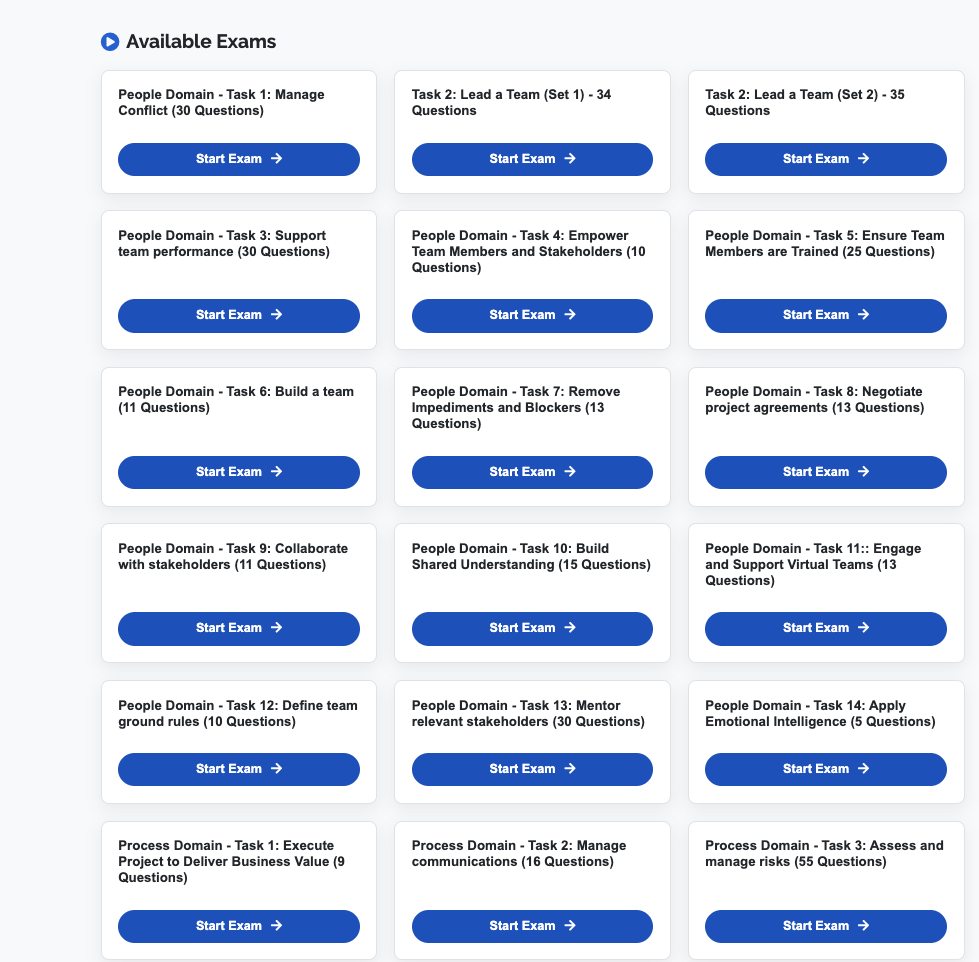Start Engage and Support Virtual Teams exam
The width and height of the screenshot is (979, 962).
825,628
